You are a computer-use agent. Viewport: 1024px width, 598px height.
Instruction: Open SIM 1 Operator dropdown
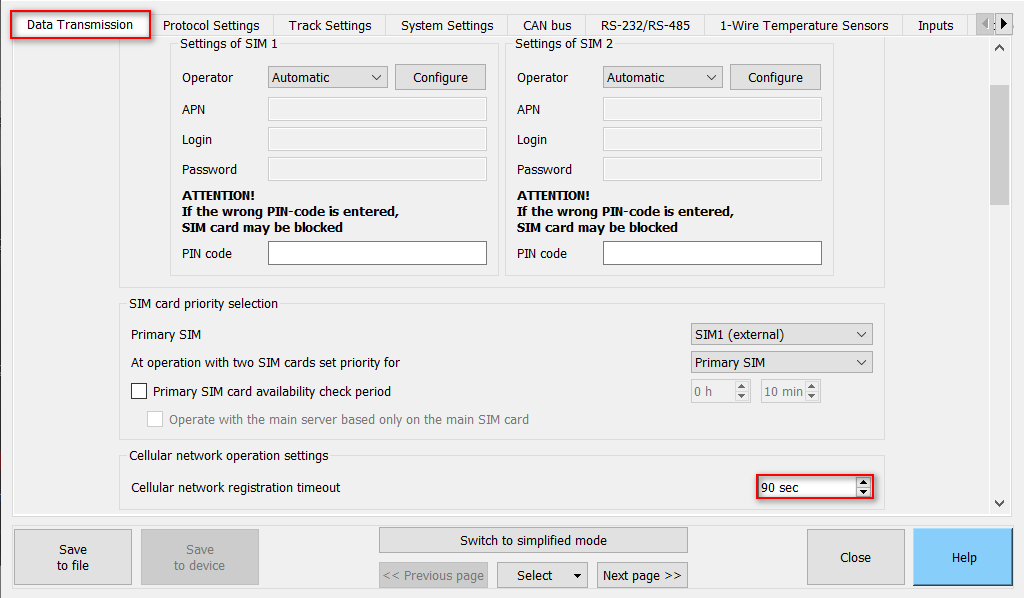(x=328, y=78)
